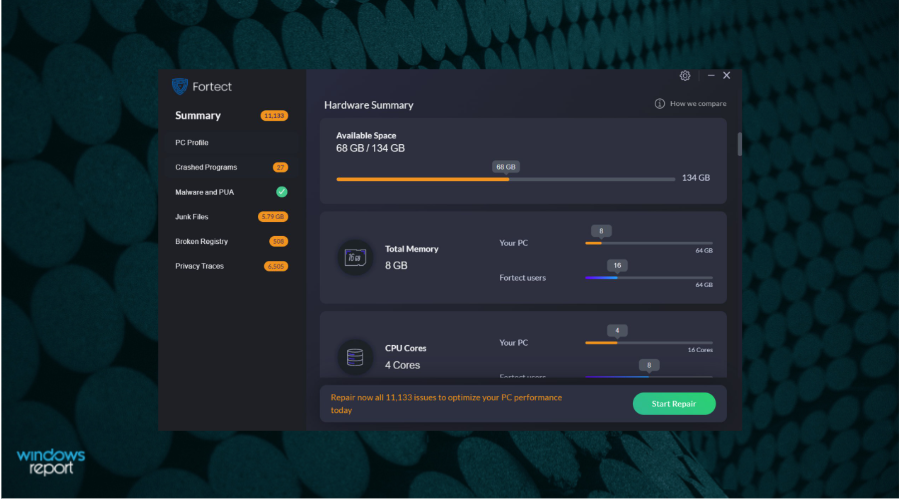This screenshot has height=500, width=900.
Task: Close the Fortect window
Action: (727, 76)
